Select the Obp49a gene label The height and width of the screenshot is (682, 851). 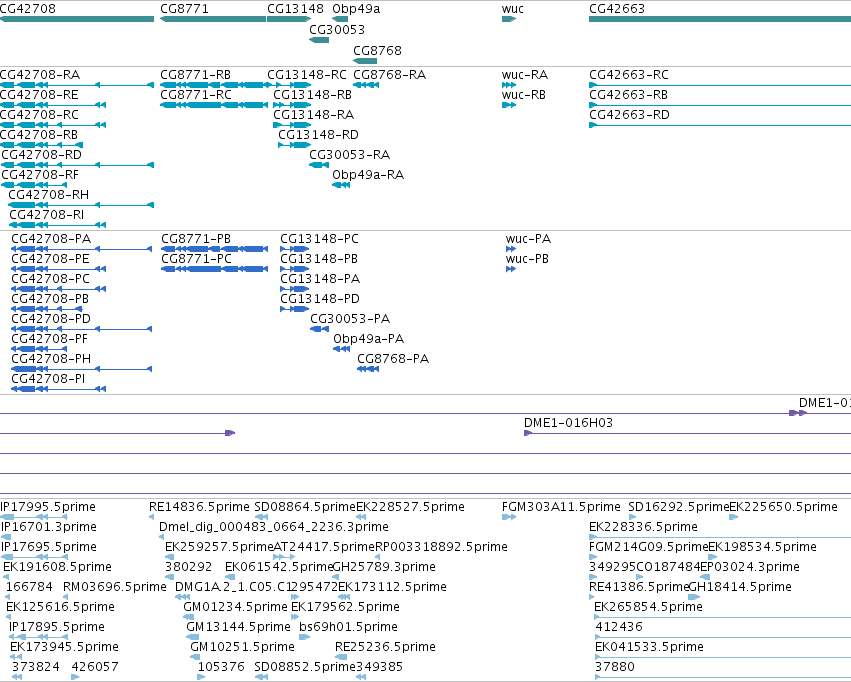[x=356, y=9]
